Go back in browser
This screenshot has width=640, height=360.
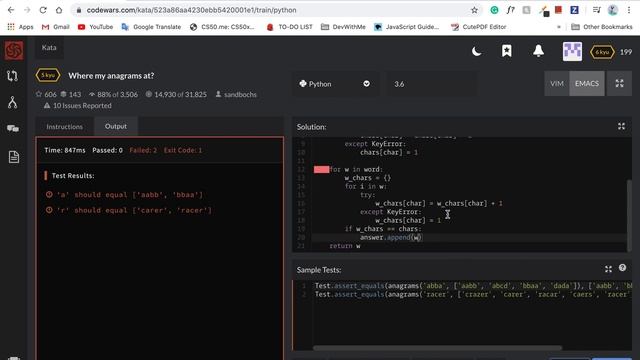(x=11, y=10)
